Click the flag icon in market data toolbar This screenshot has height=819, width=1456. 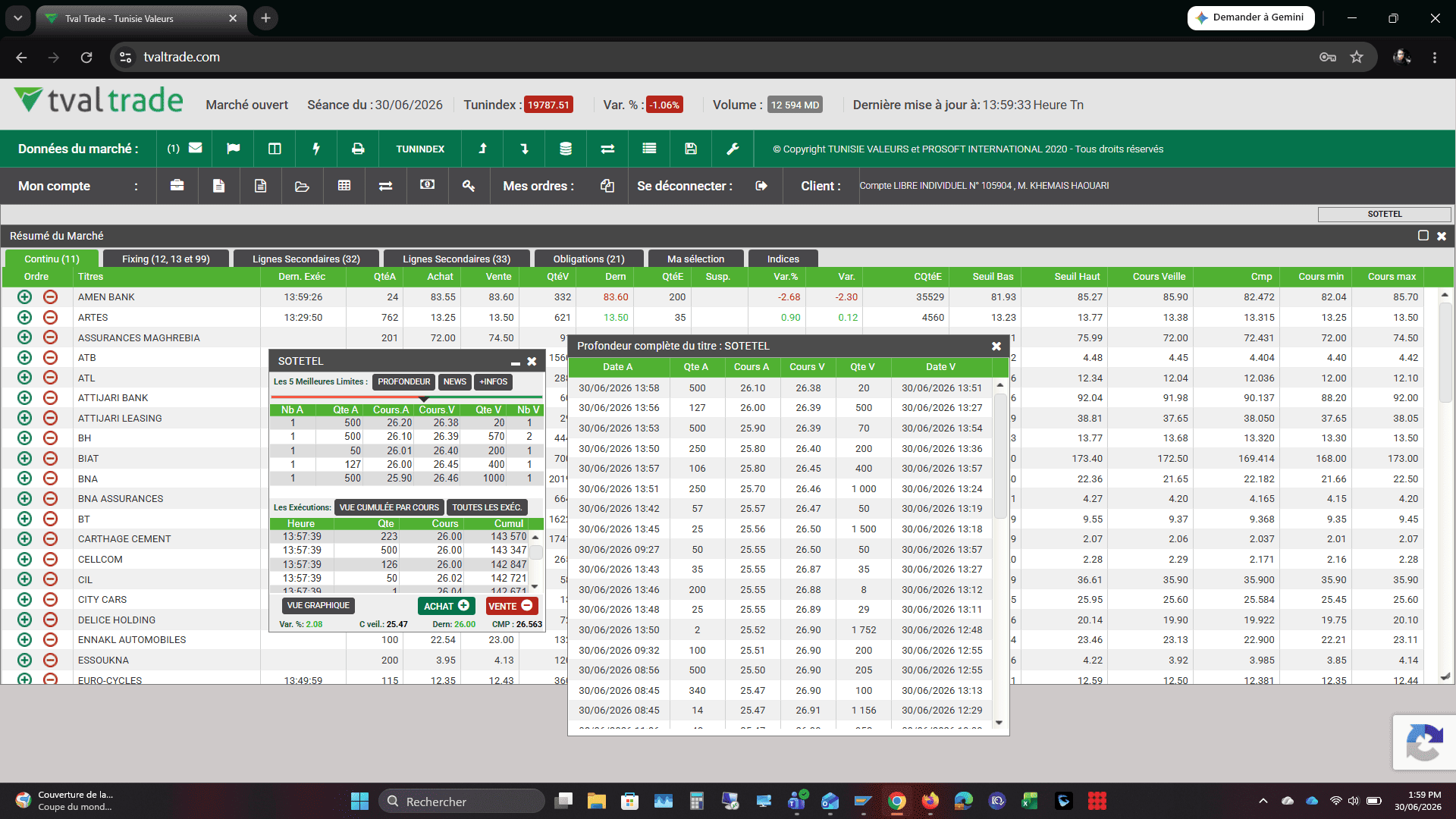(x=234, y=149)
